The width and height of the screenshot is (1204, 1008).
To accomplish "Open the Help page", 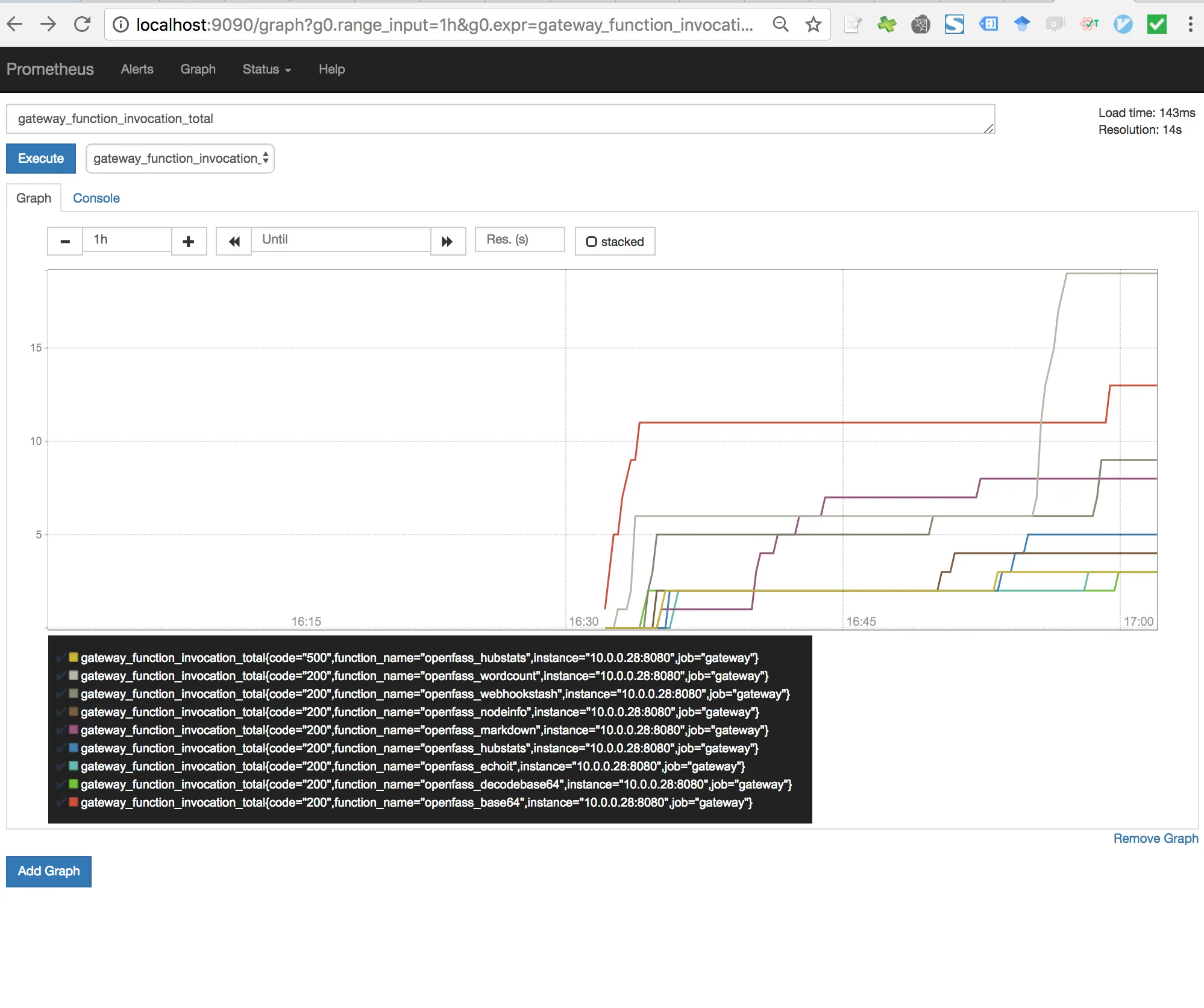I will 331,69.
